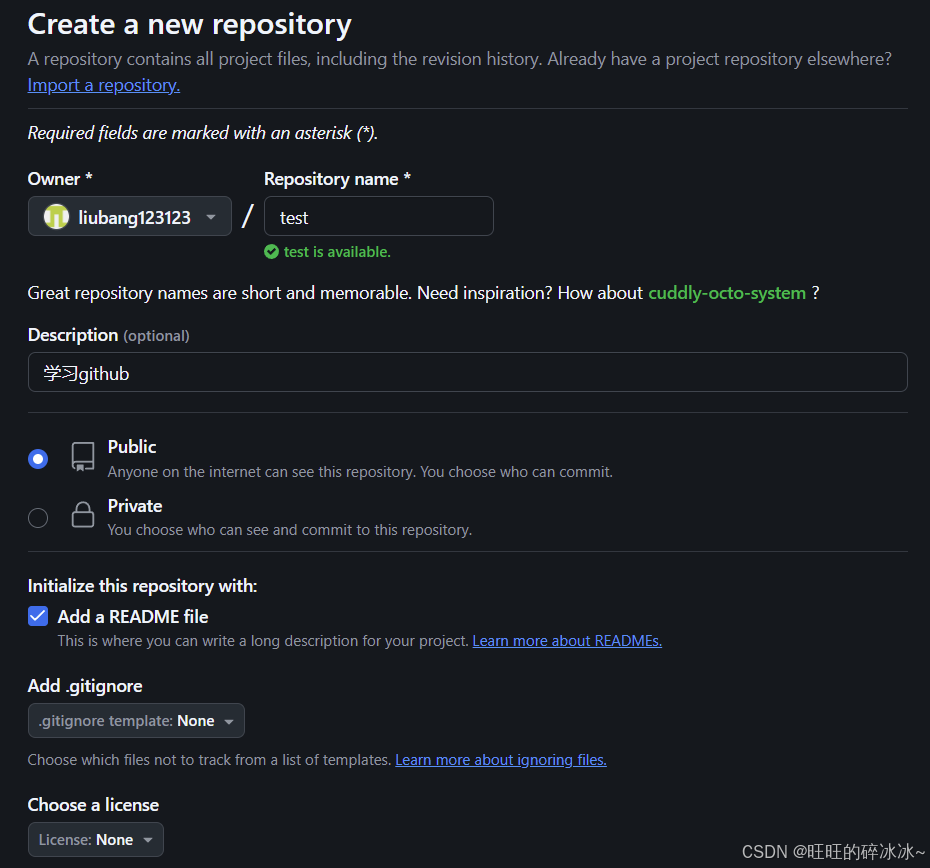Viewport: 930px width, 868px height.
Task: Click the liubang123123 owner avatar icon
Action: 56,217
